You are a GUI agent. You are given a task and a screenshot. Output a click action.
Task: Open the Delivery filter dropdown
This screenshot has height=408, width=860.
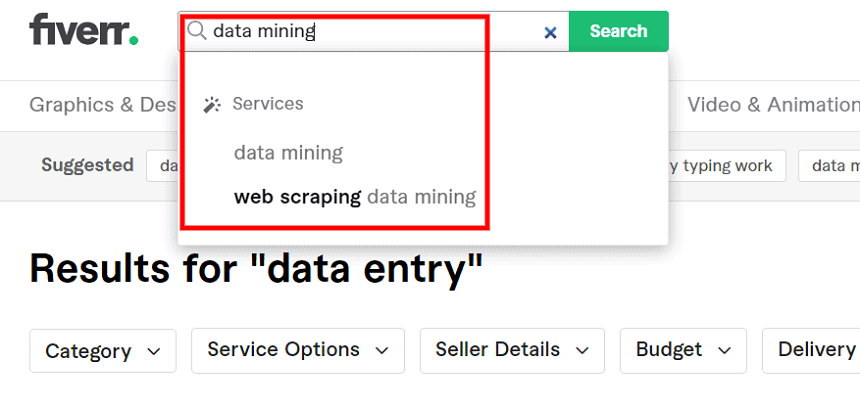811,350
